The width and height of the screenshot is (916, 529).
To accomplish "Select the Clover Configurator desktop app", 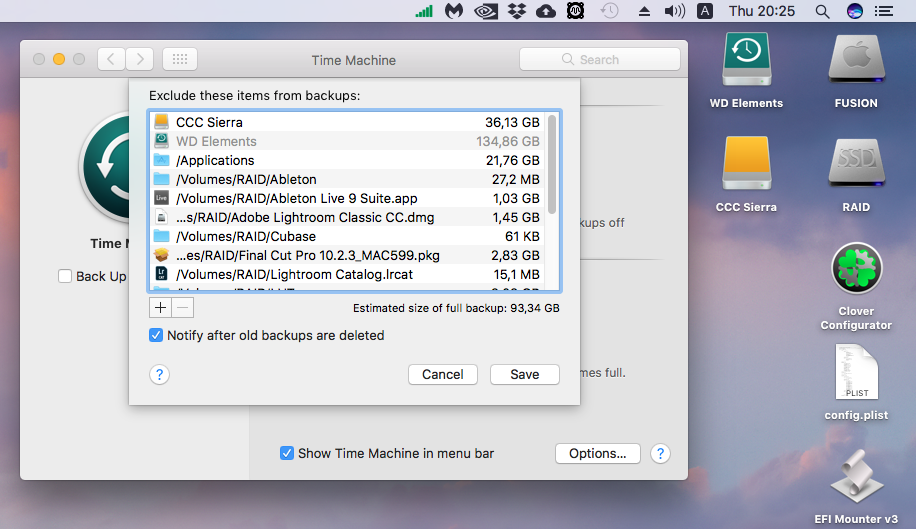I will (856, 286).
